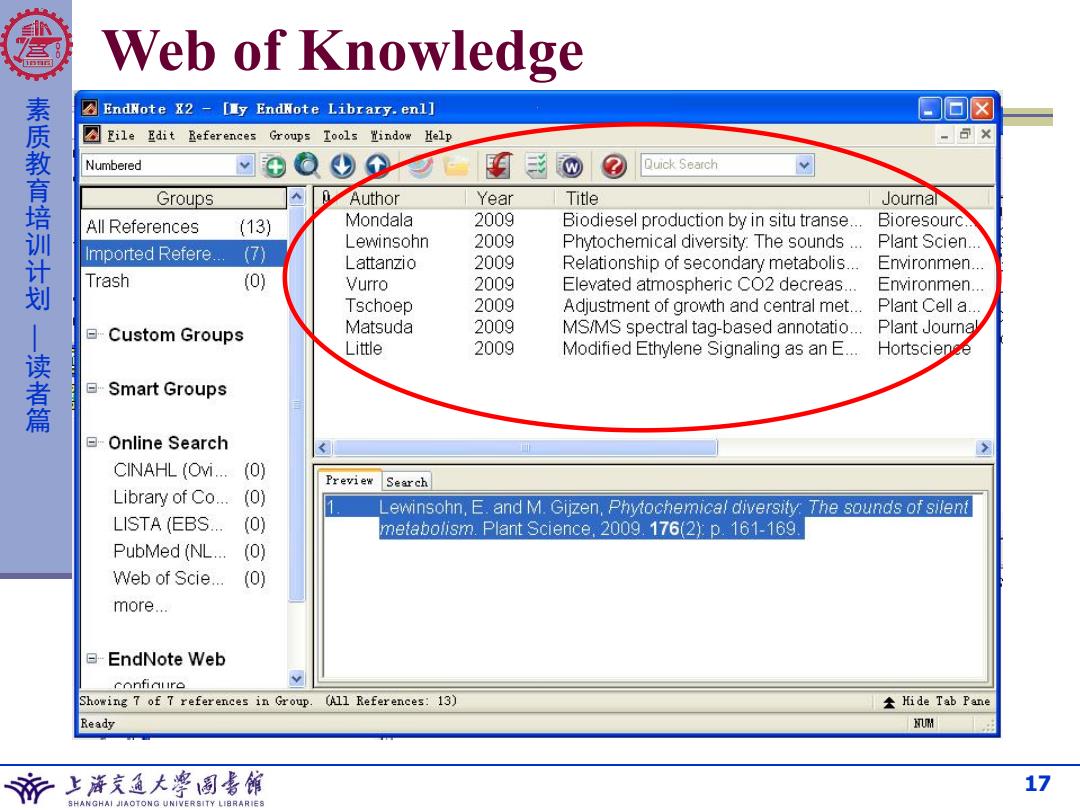Click the highlighted Lewinsohn citation in Preview
Screen dimensions: 1080x810
(648, 517)
